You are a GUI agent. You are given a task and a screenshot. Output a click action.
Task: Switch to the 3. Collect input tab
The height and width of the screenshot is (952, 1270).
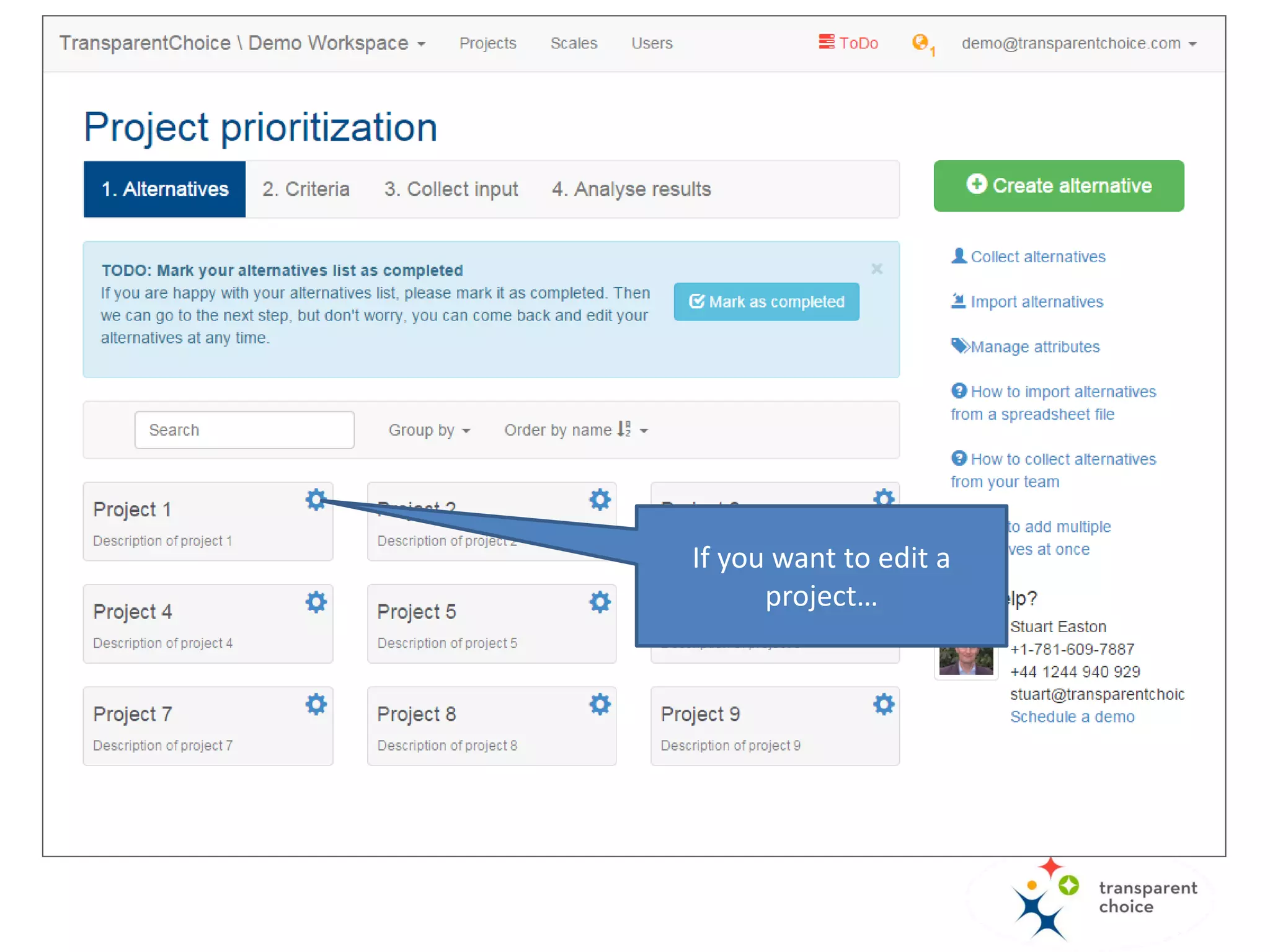[x=451, y=189]
